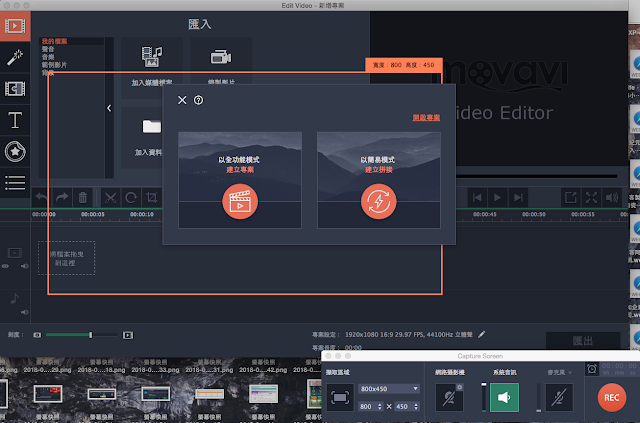640x423 pixels.
Task: Skip to the previous frame in the player
Action: (477, 198)
